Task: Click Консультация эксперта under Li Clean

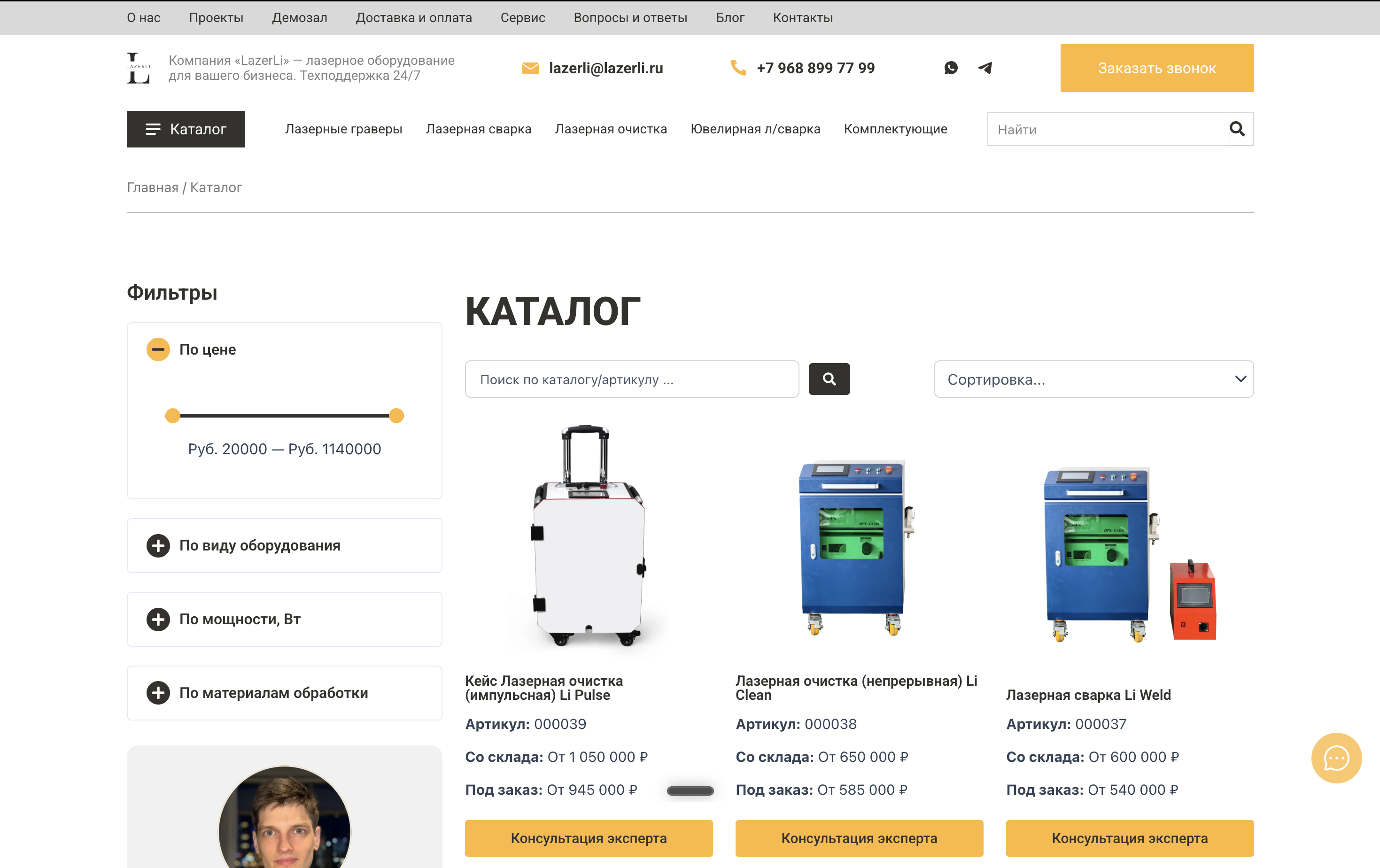Action: 859,837
